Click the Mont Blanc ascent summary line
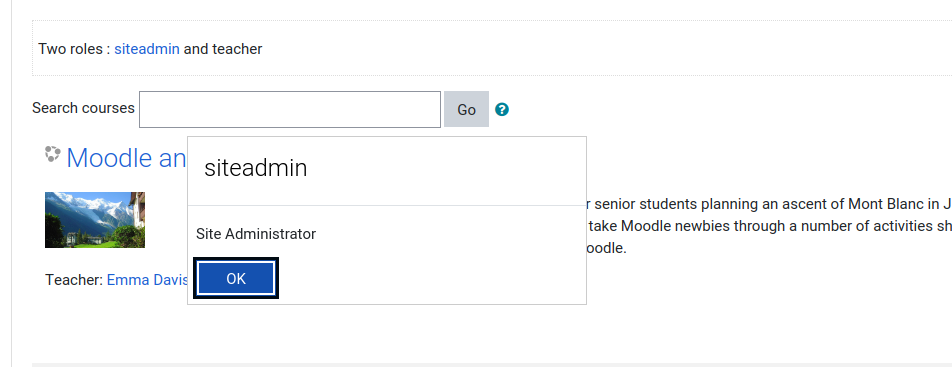 click(x=769, y=204)
